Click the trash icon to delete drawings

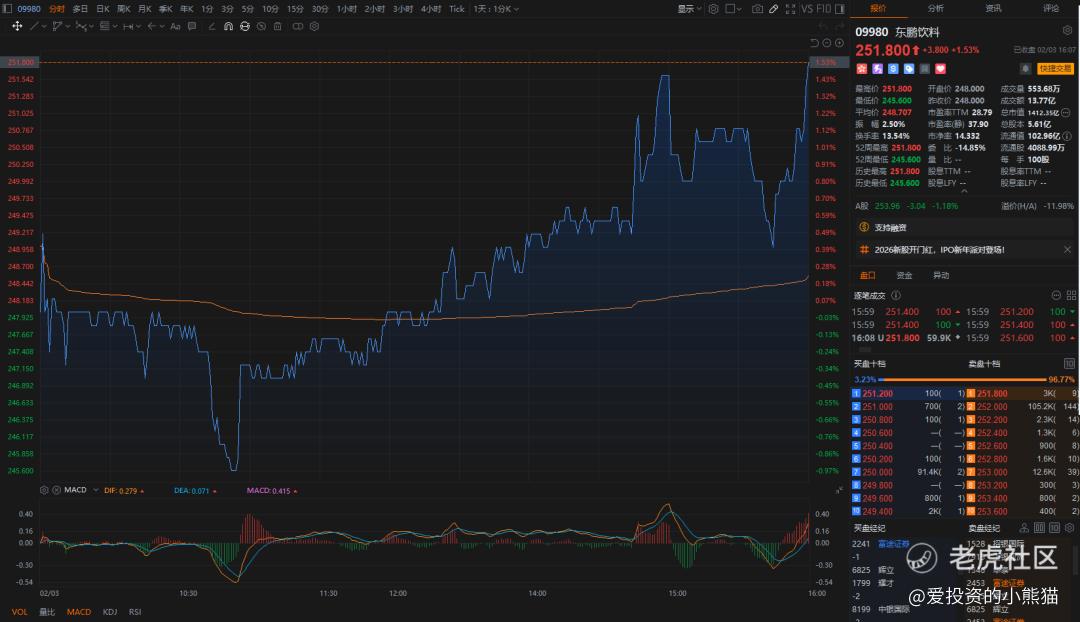point(278,26)
